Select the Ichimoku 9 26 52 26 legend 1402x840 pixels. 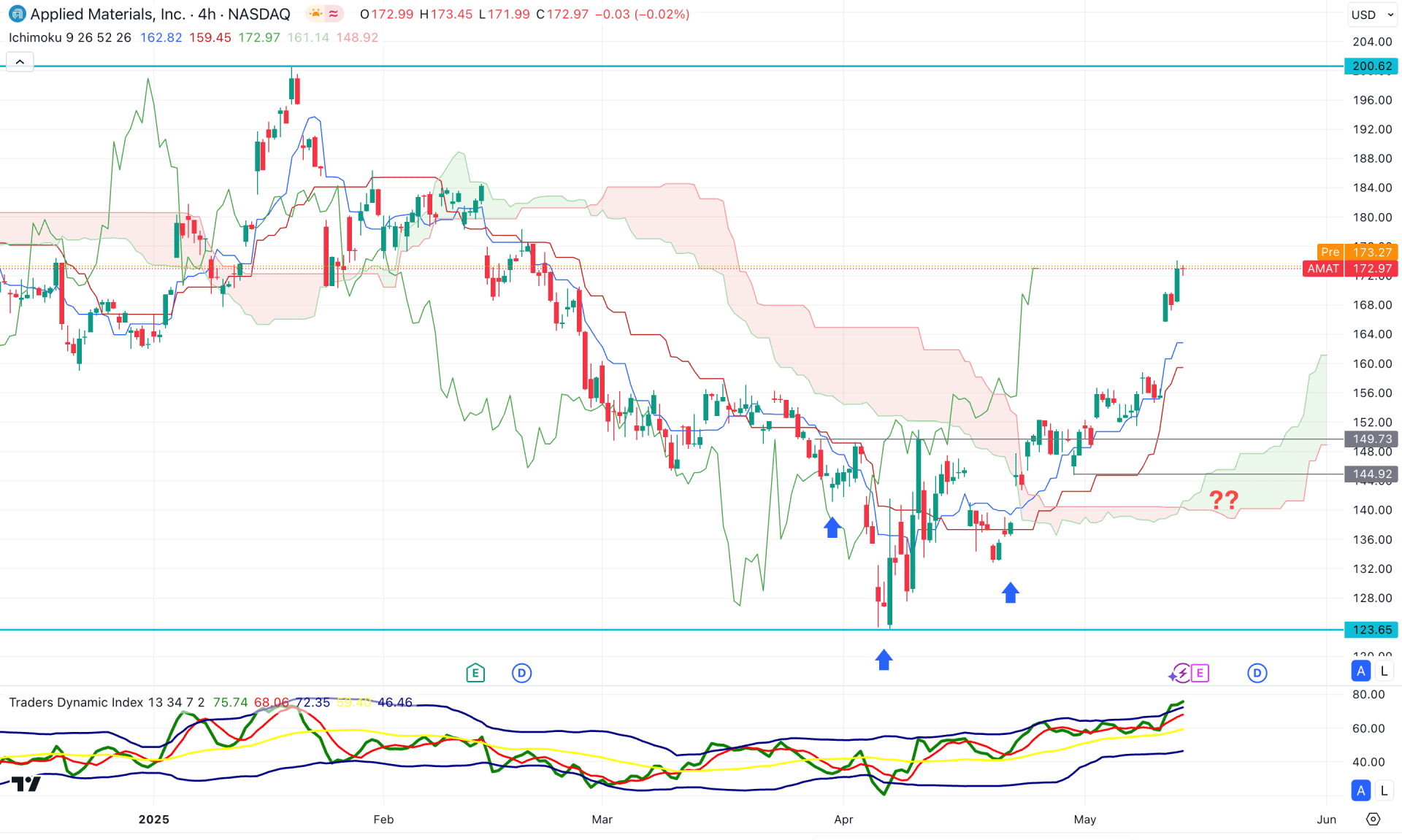tap(70, 37)
